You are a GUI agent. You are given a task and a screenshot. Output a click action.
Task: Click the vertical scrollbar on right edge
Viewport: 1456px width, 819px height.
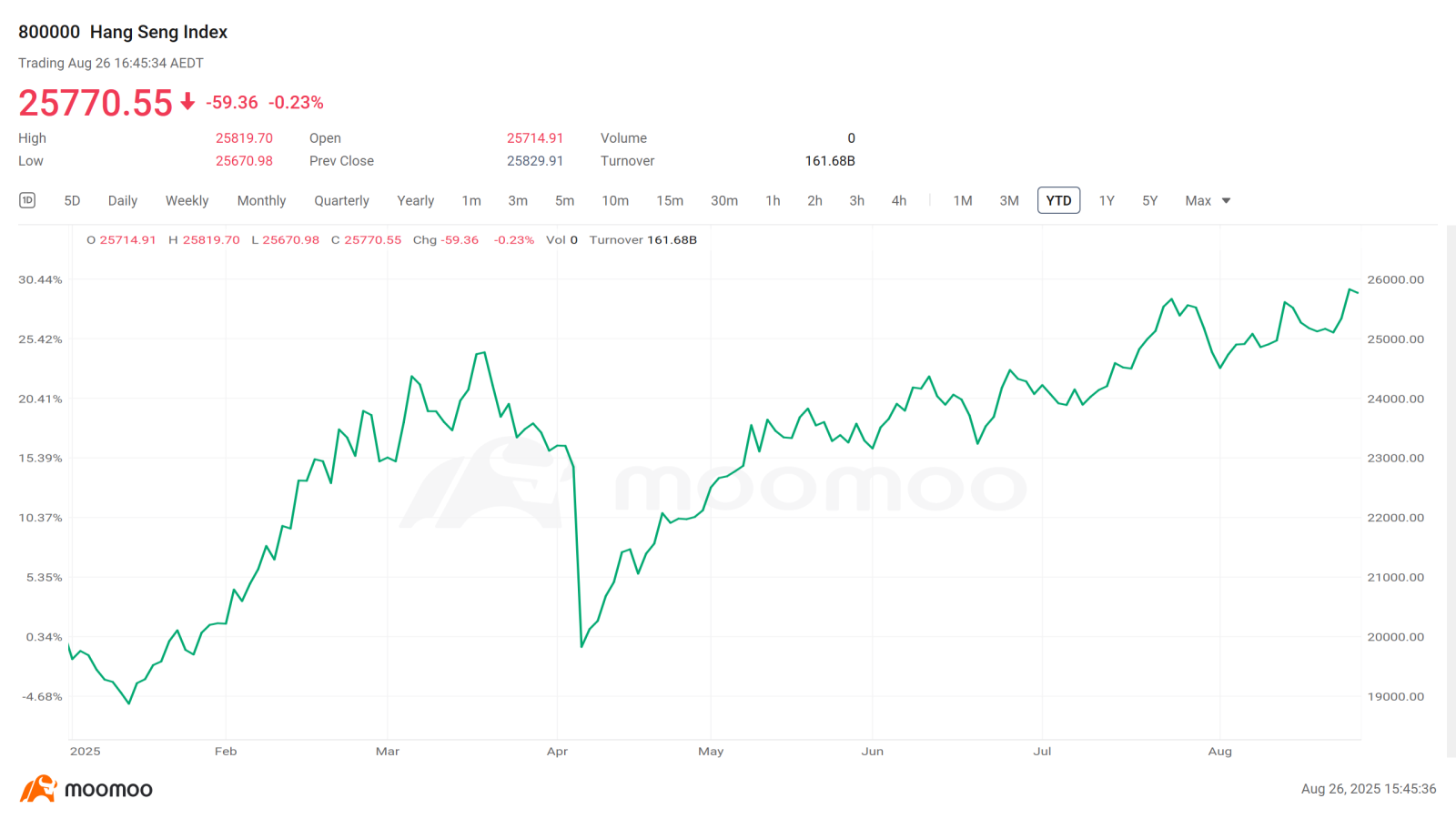click(x=1451, y=491)
